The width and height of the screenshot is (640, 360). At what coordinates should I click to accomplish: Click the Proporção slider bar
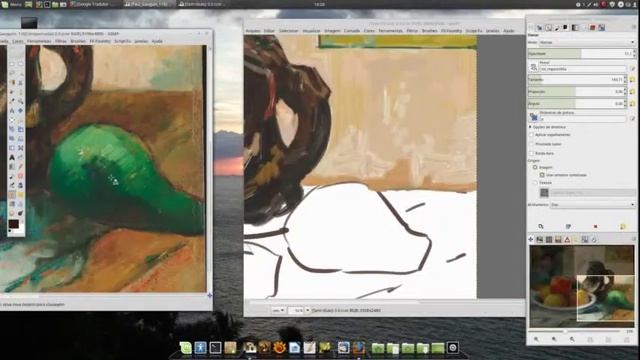[576, 92]
